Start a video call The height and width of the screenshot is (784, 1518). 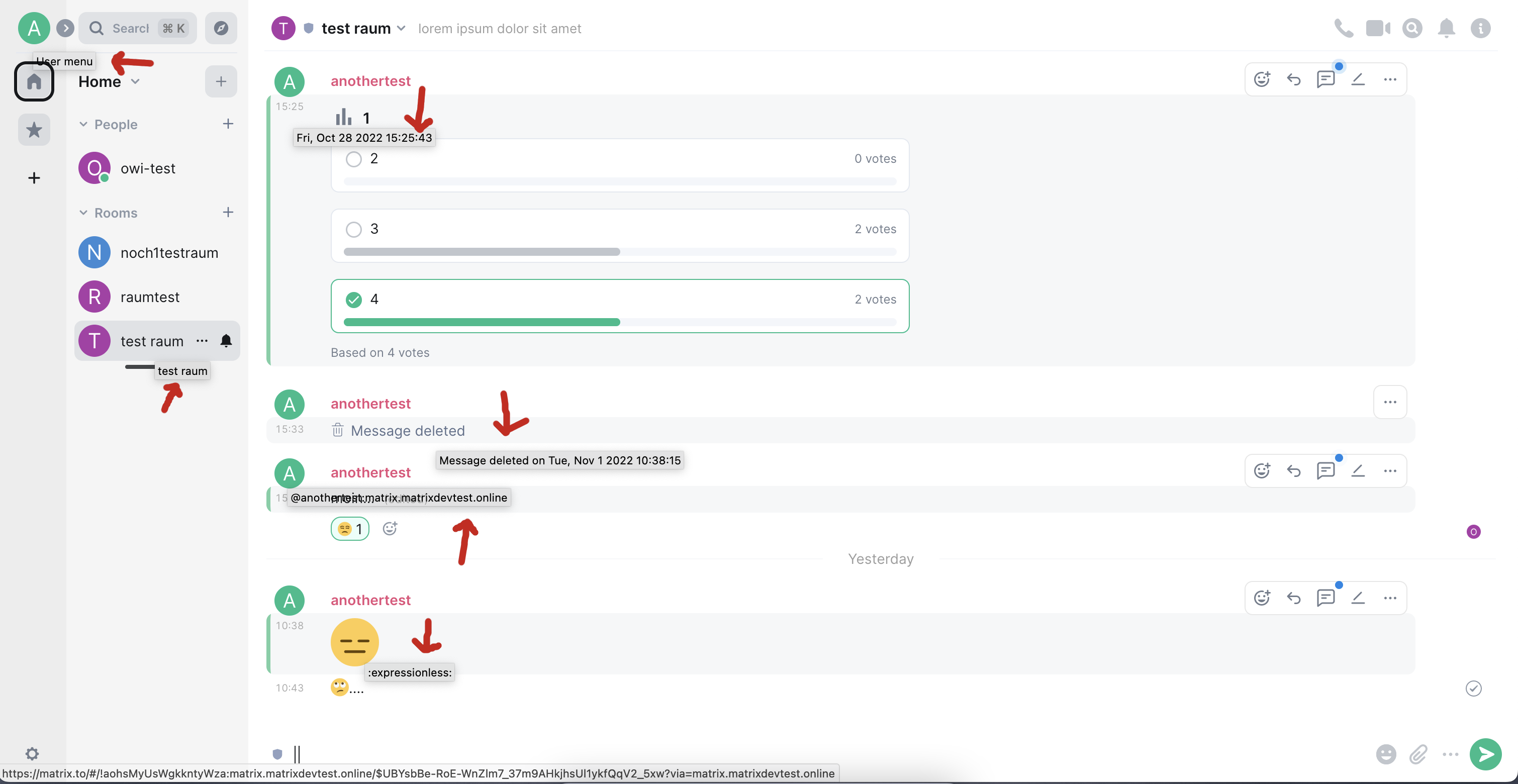pos(1378,28)
